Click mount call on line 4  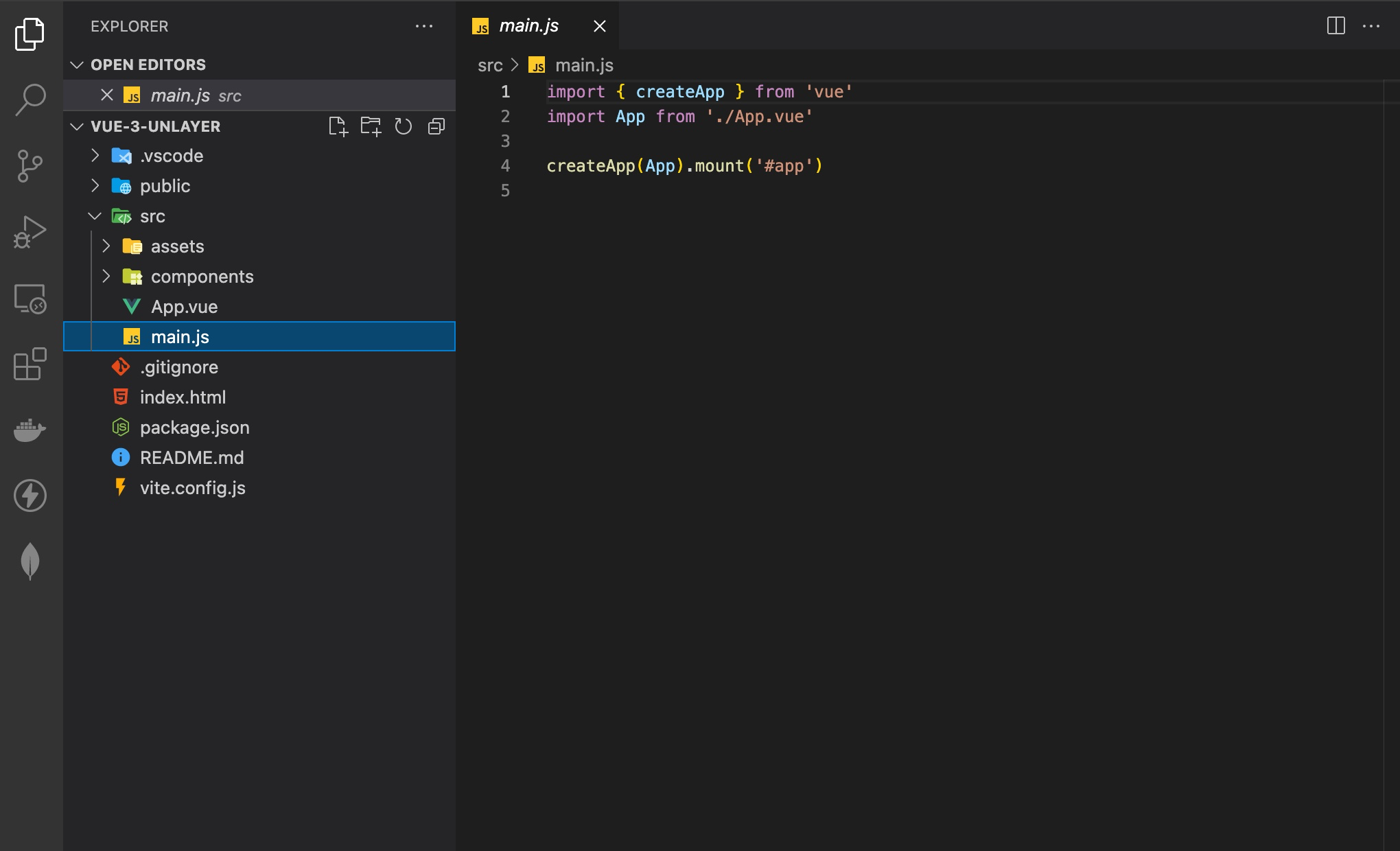(719, 165)
